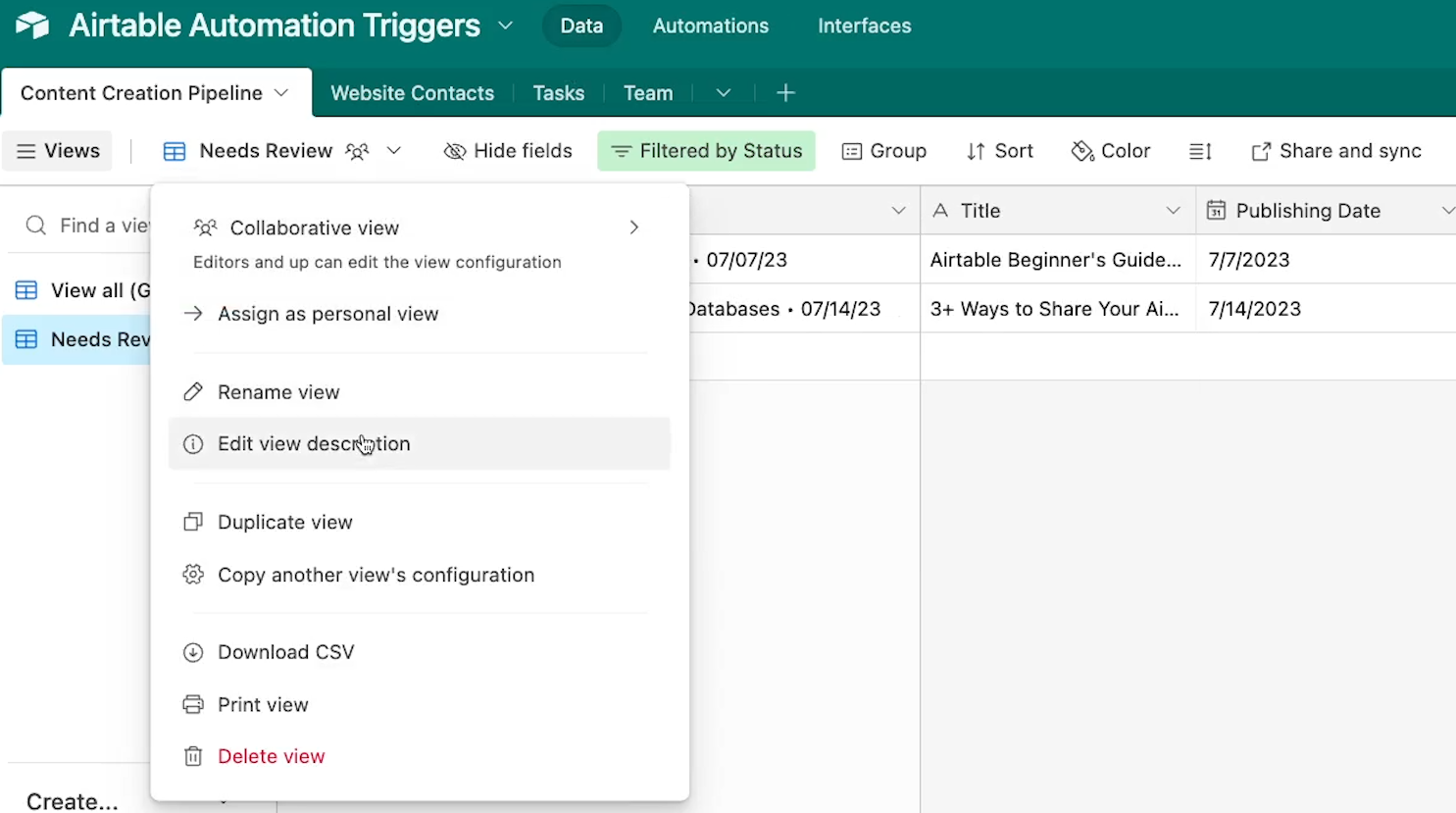Open the Automations tab
The height and width of the screenshot is (813, 1456).
(711, 25)
